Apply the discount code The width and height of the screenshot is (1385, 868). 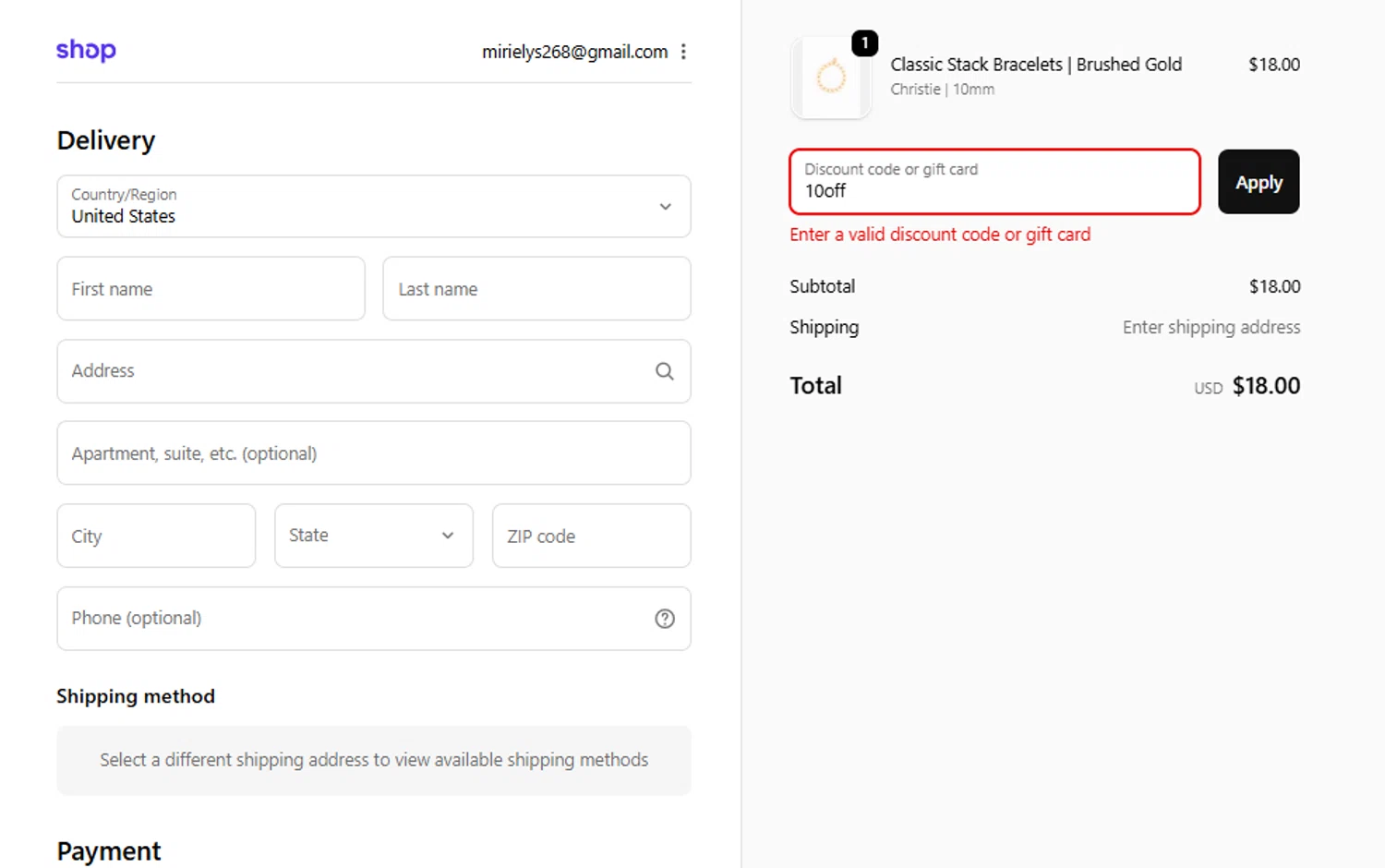(1259, 182)
